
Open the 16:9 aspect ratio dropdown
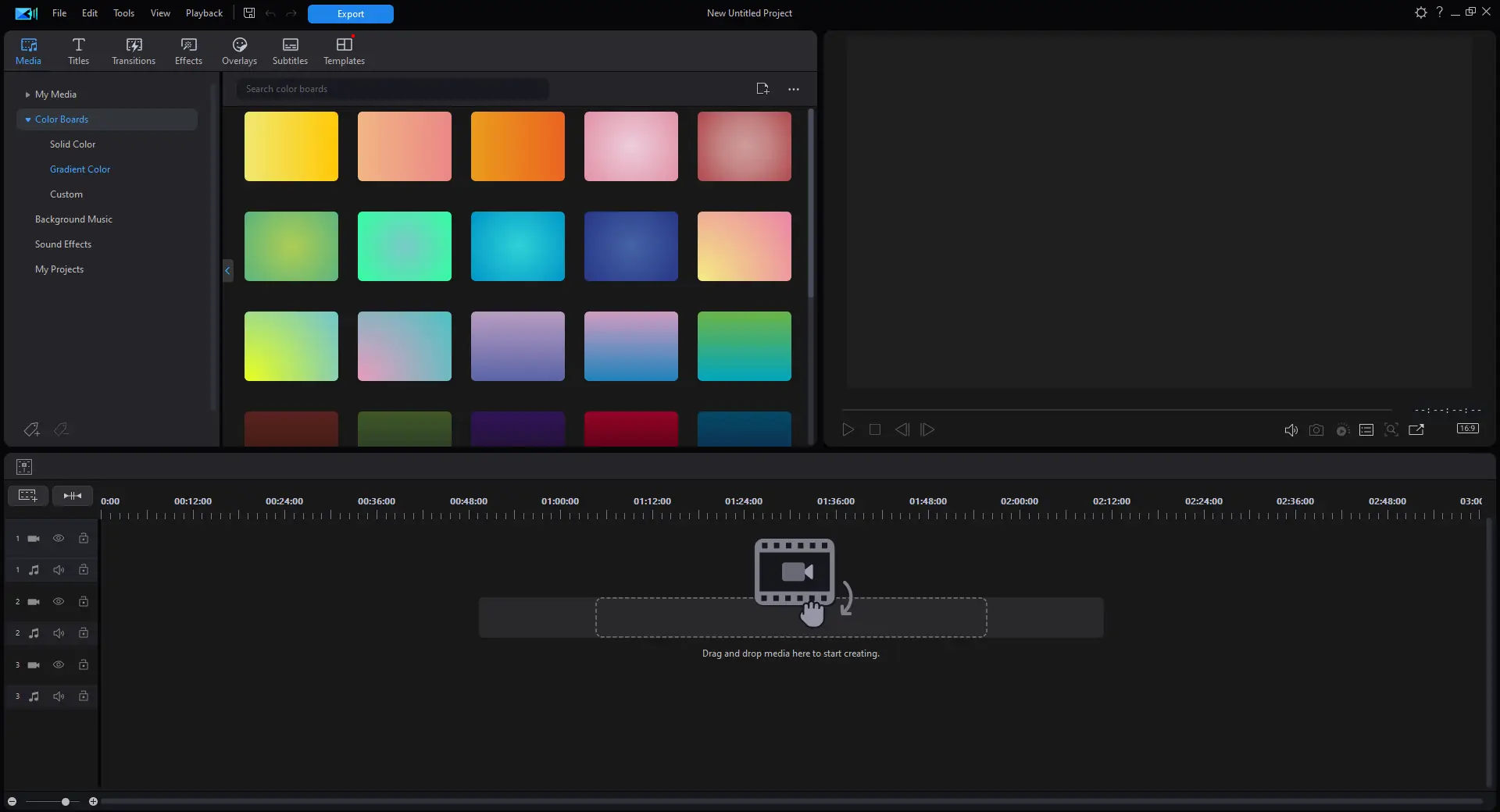point(1467,429)
